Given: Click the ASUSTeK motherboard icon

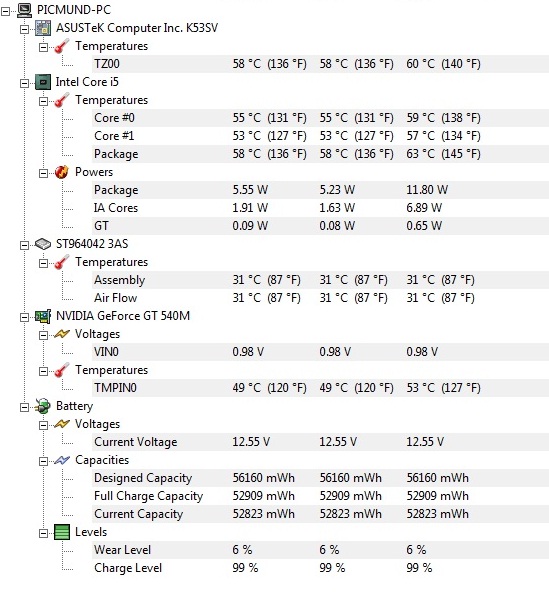Looking at the screenshot, I should click(x=43, y=28).
